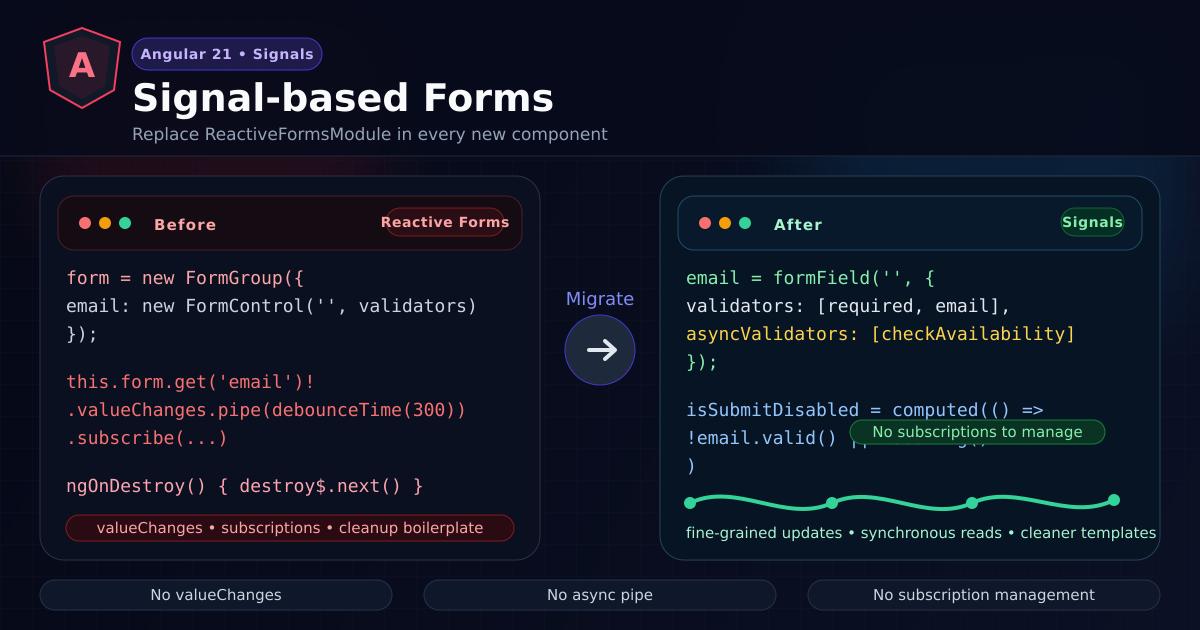Click the red window dot on After card
This screenshot has height=630, width=1200.
(705, 224)
